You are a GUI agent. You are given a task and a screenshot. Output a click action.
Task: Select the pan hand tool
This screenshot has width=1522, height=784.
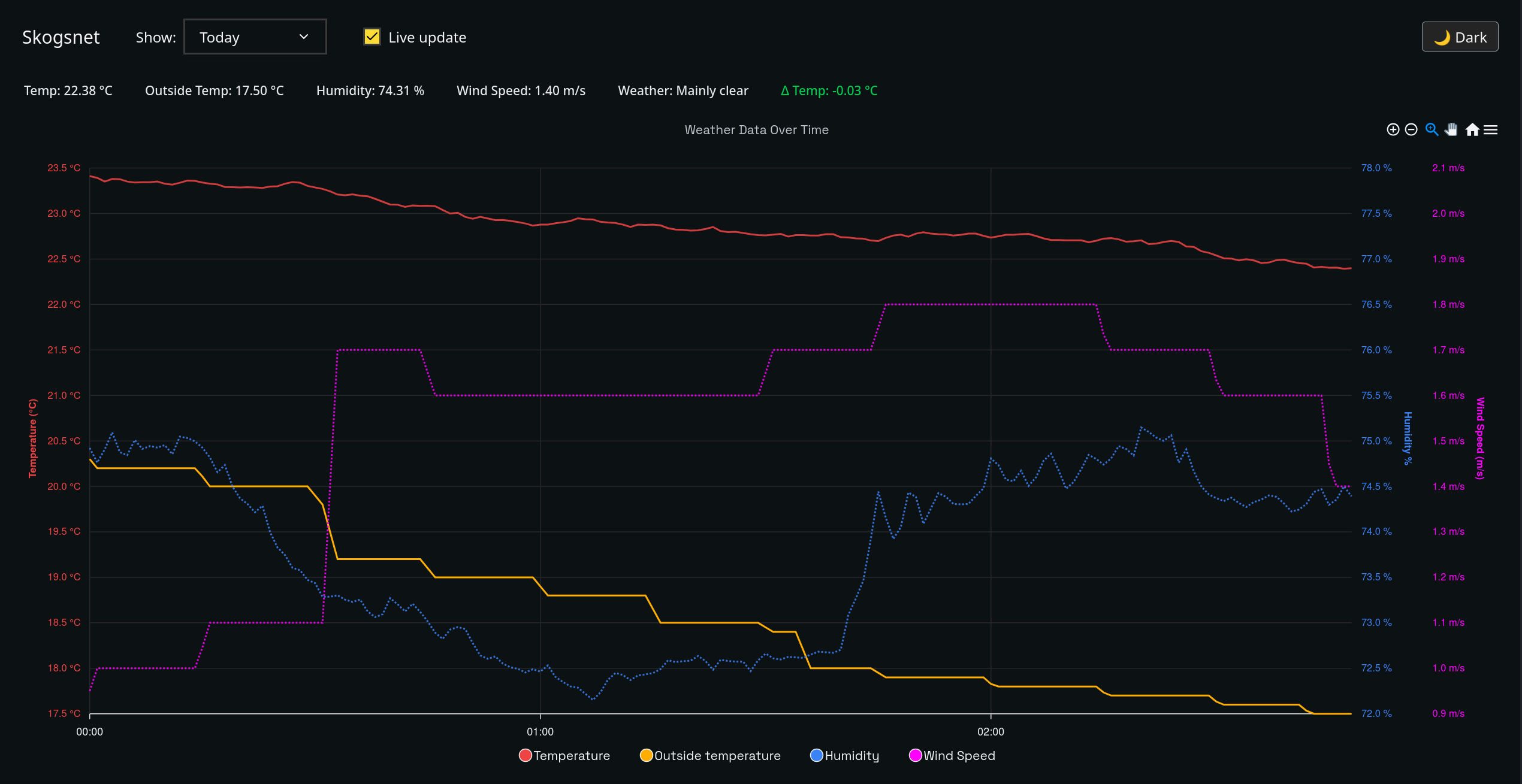click(x=1451, y=129)
